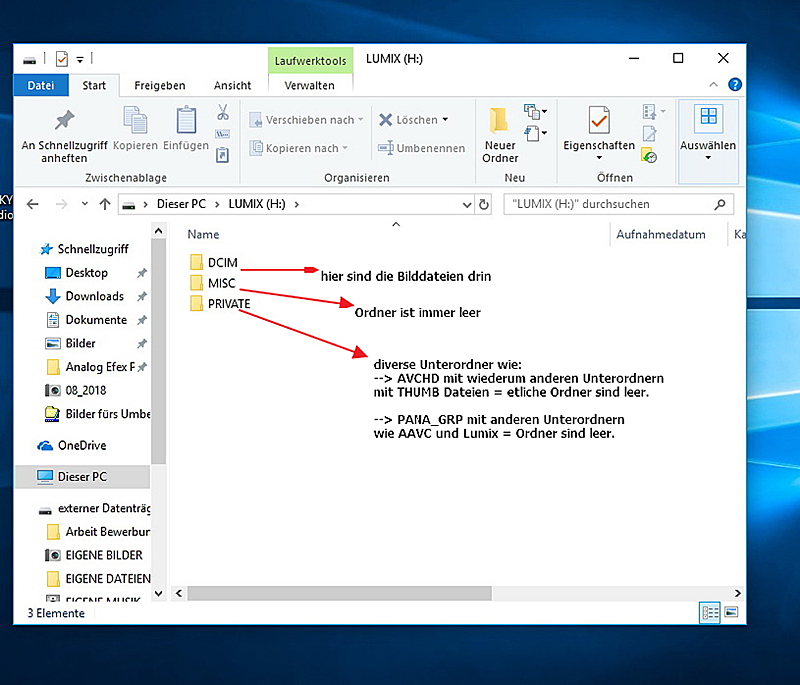Click the copy path icon below scissors
800x685 pixels.
tap(222, 134)
